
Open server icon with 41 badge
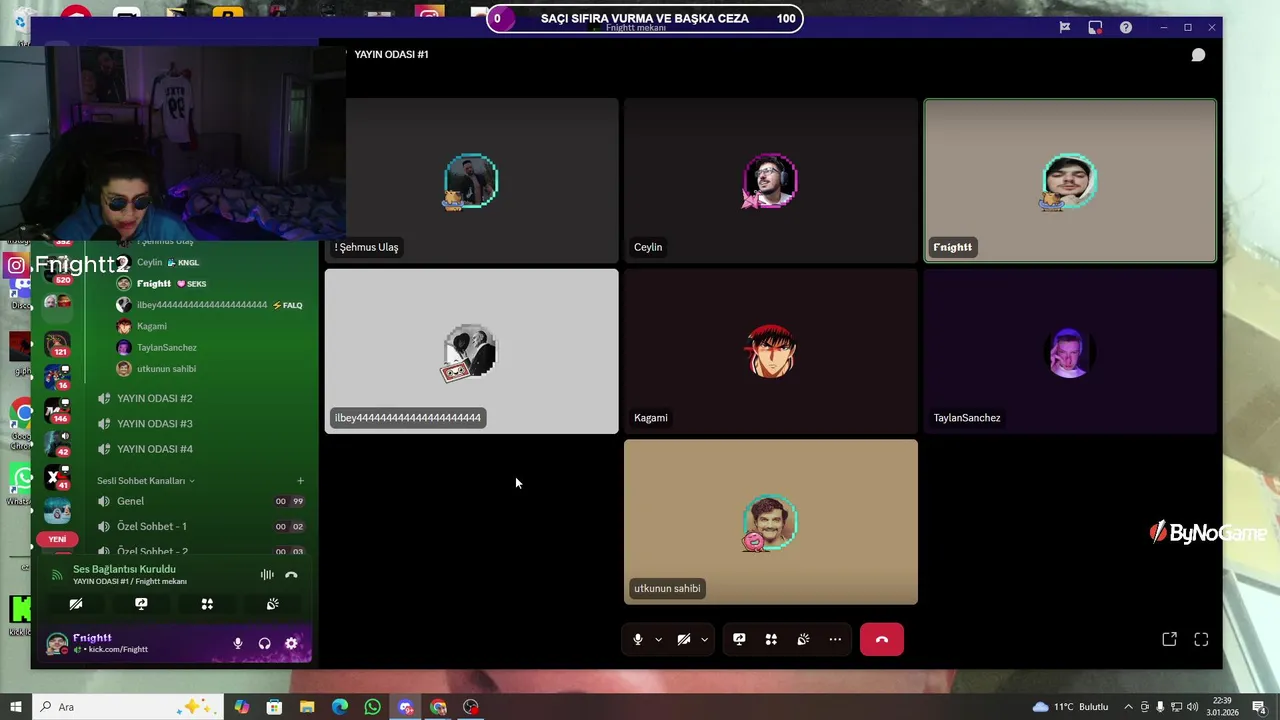(57, 477)
